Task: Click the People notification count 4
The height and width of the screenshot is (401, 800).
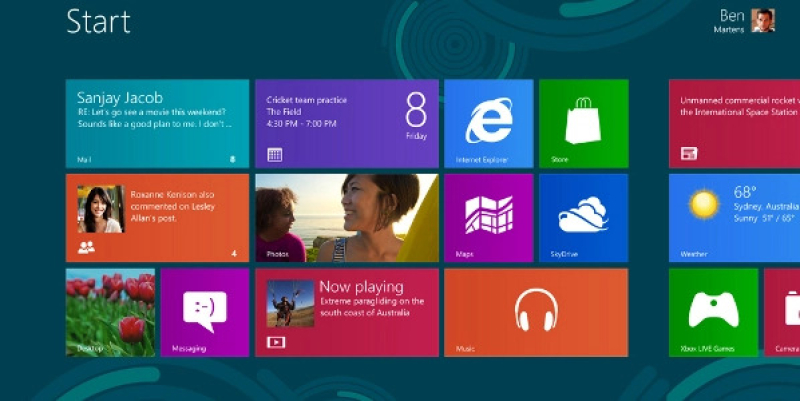Action: point(234,253)
